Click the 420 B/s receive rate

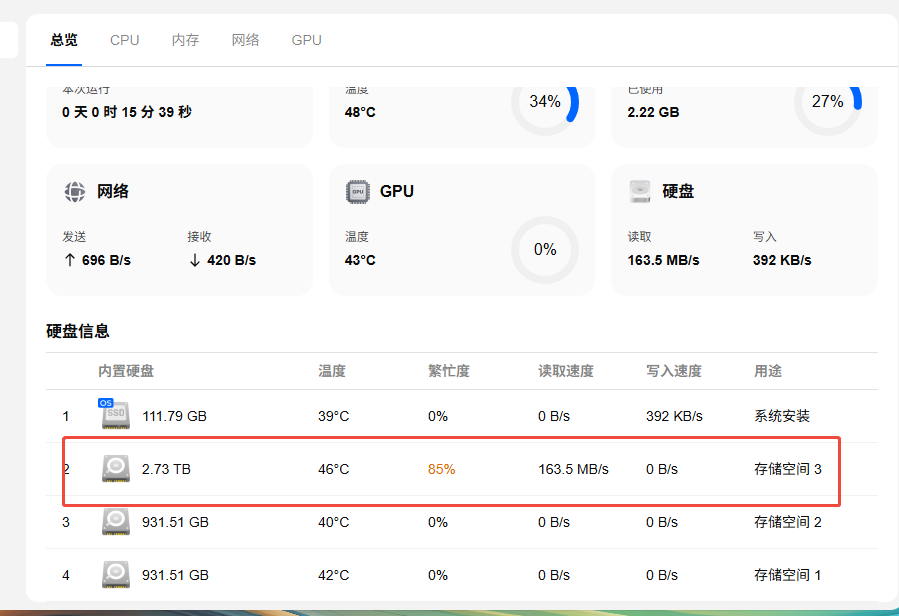pyautogui.click(x=232, y=260)
